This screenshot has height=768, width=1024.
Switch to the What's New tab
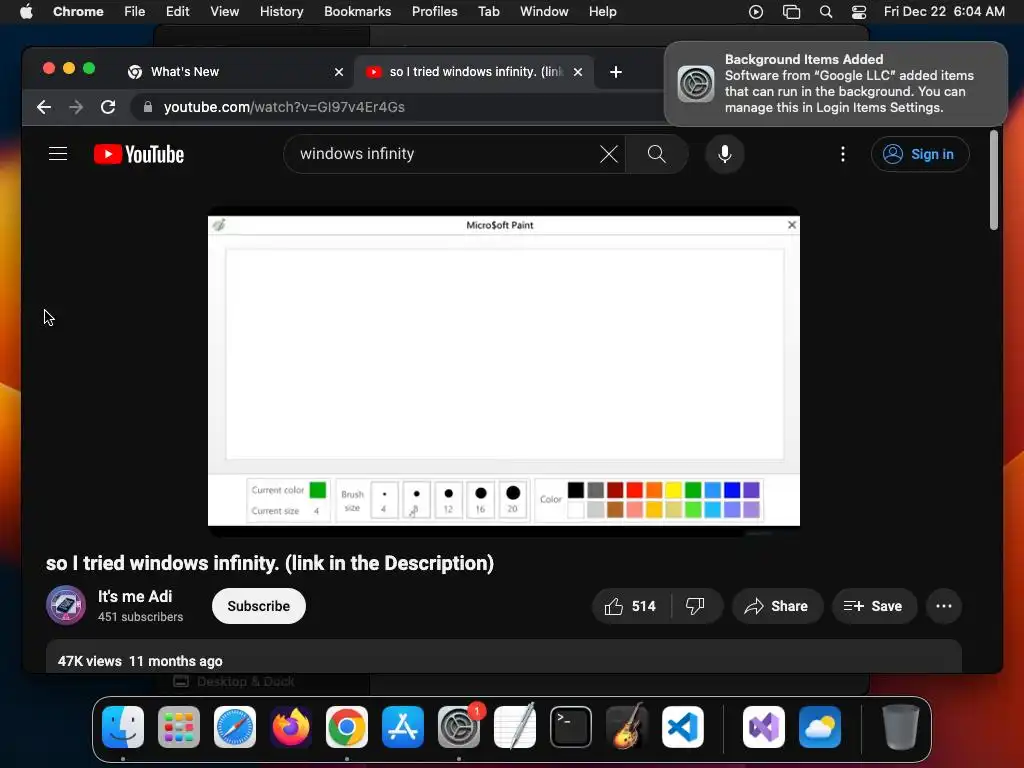pos(235,72)
